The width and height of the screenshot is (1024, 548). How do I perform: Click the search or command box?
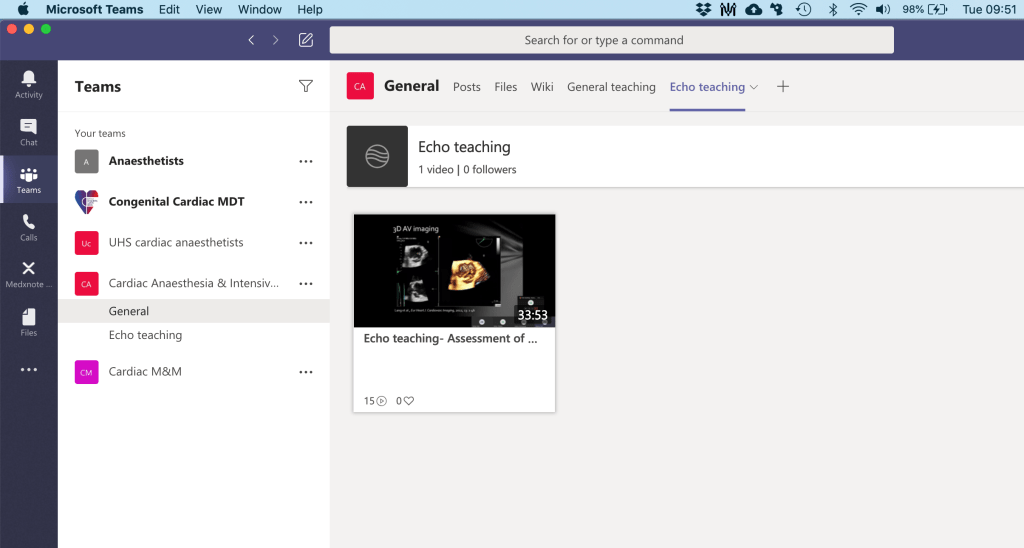coord(611,40)
